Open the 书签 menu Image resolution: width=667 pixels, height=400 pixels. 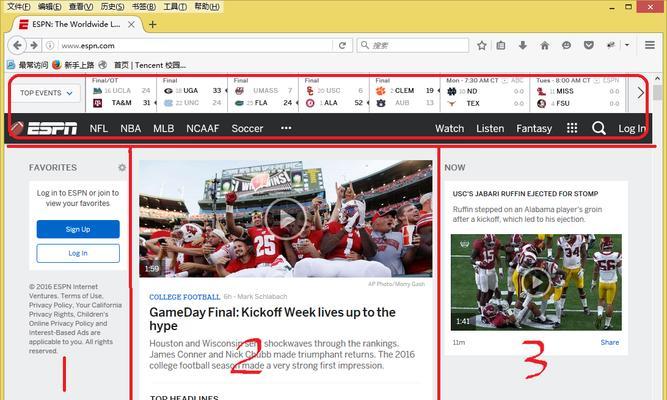144,6
